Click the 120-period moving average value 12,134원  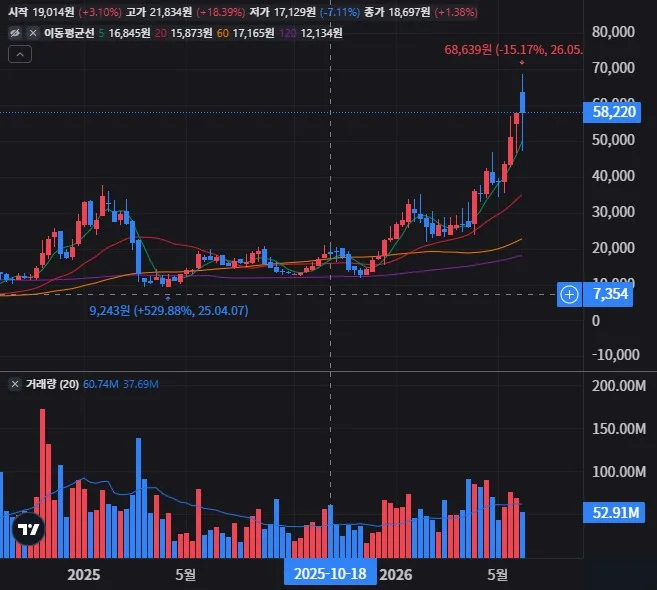click(x=321, y=33)
